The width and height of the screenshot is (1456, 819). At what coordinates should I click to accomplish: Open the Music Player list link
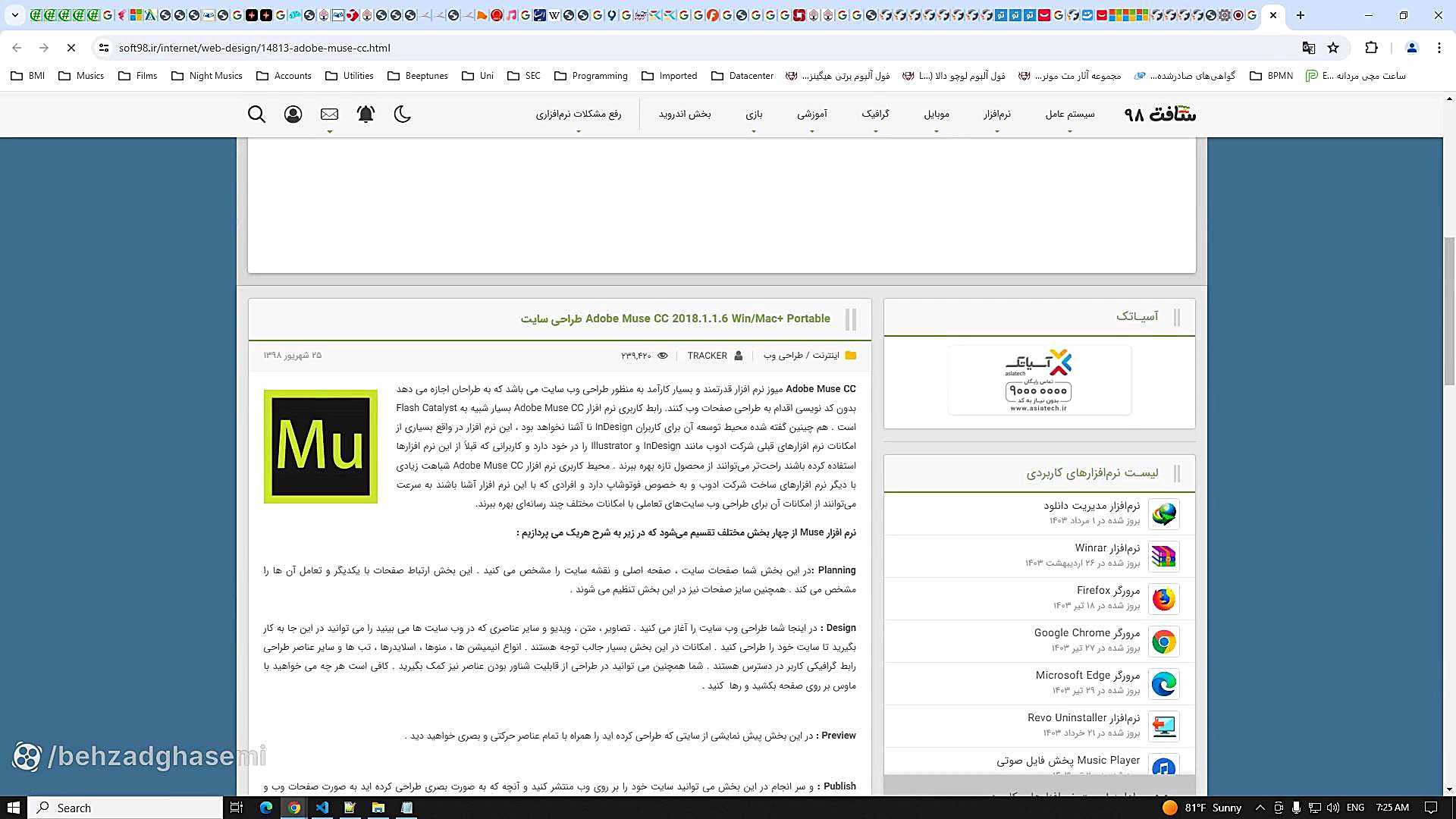[1068, 761]
